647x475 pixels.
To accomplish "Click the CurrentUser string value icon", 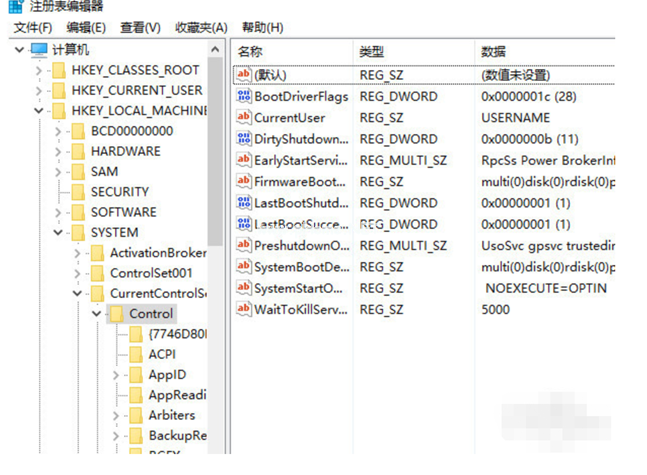I will (x=244, y=117).
